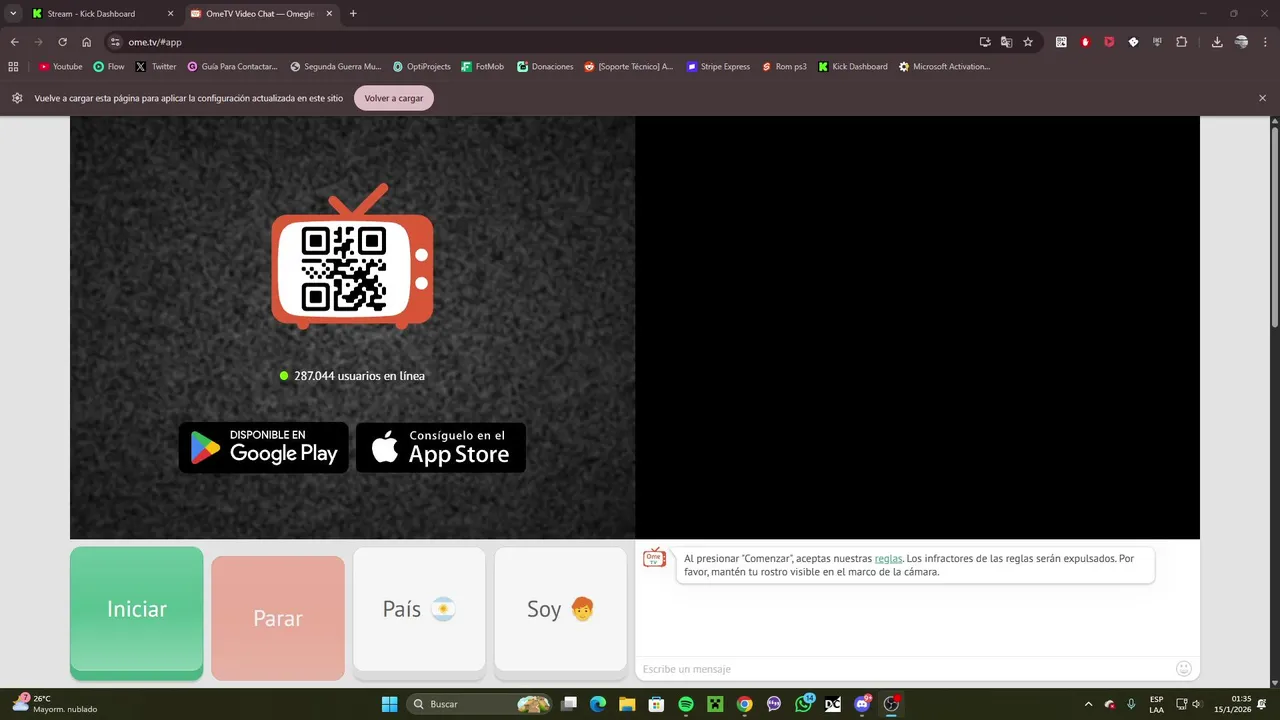
Task: Click the 287.044 usuarios en línea text
Action: 359,376
